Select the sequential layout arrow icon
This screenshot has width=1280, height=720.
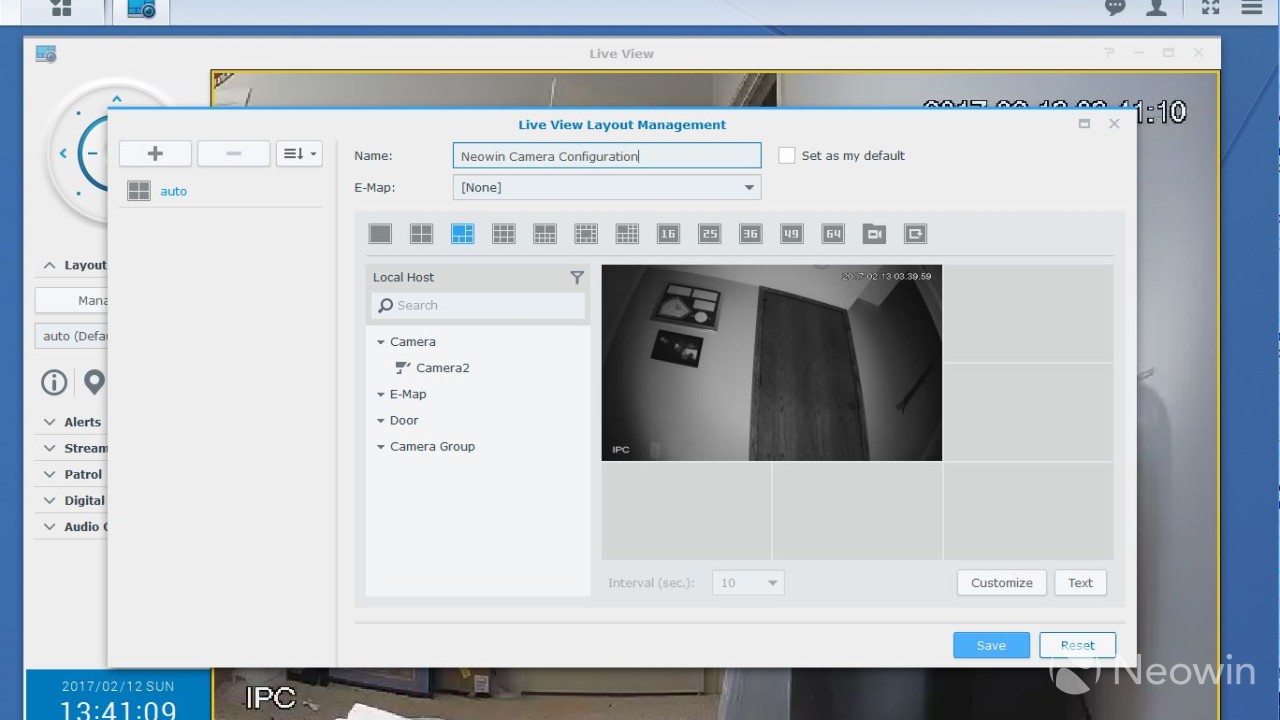[915, 234]
